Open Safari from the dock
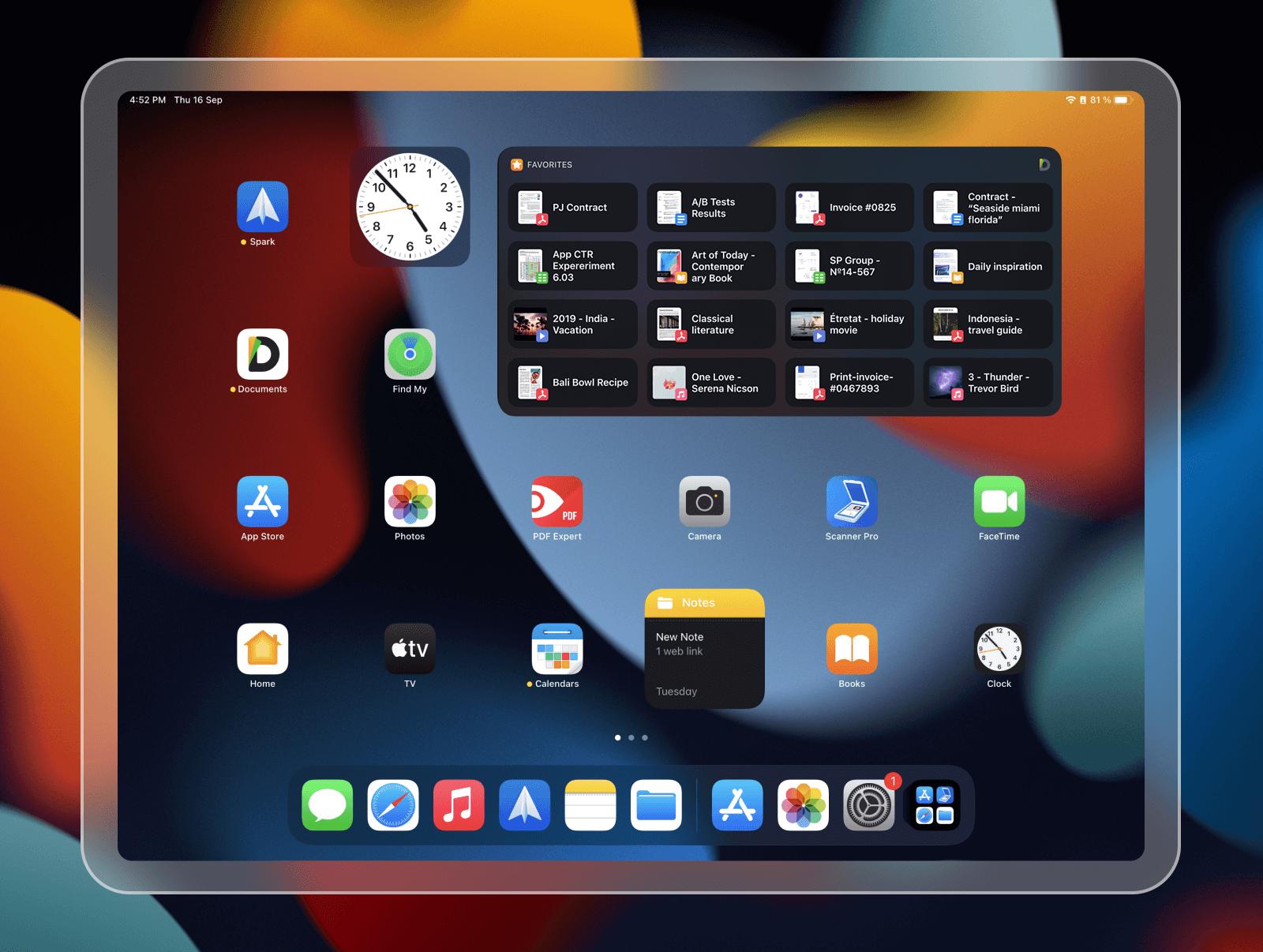 393,805
